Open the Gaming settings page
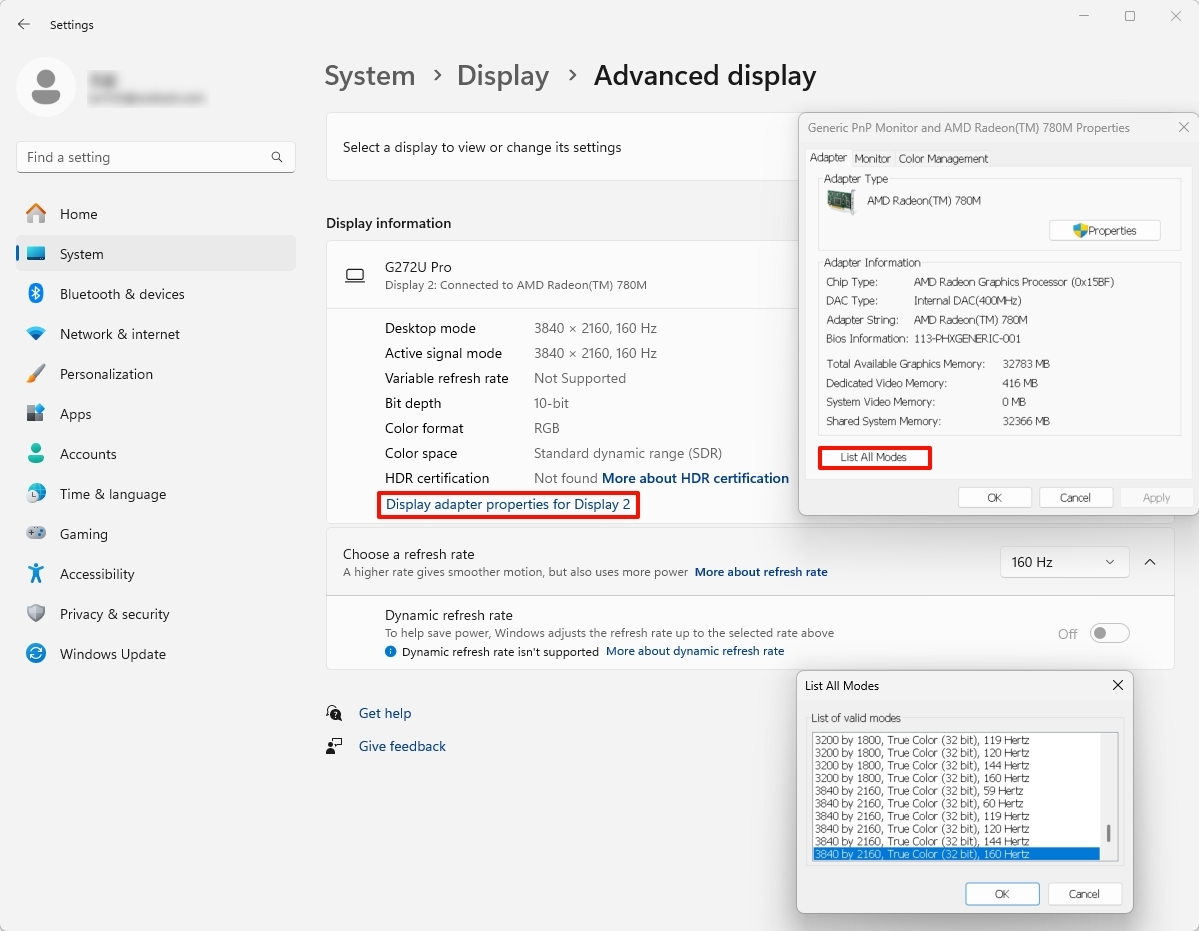Image resolution: width=1199 pixels, height=931 pixels. click(83, 534)
